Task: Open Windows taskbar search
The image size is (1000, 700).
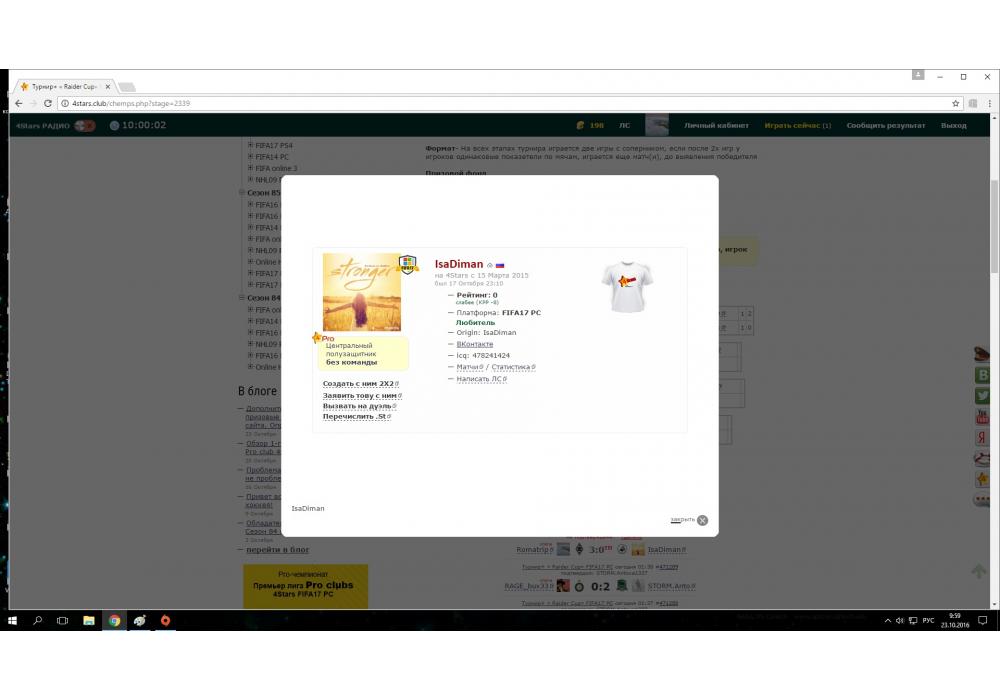Action: (x=37, y=620)
